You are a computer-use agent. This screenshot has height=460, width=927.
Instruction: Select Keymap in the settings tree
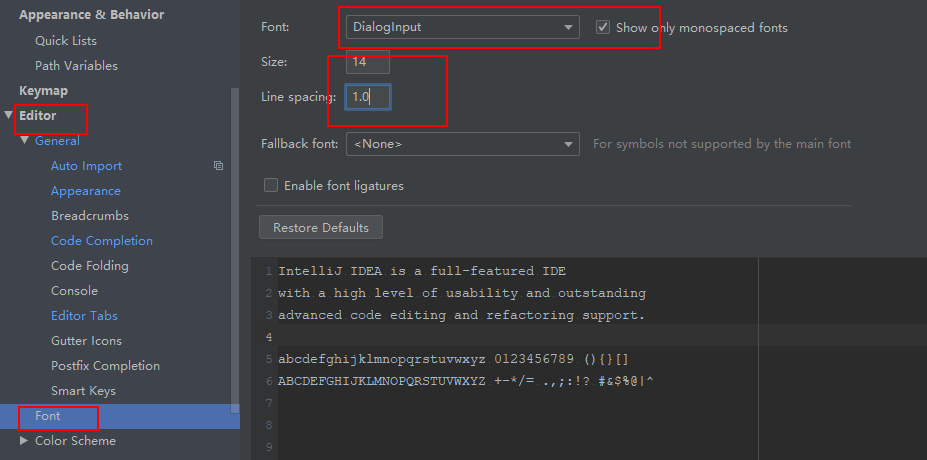click(43, 91)
